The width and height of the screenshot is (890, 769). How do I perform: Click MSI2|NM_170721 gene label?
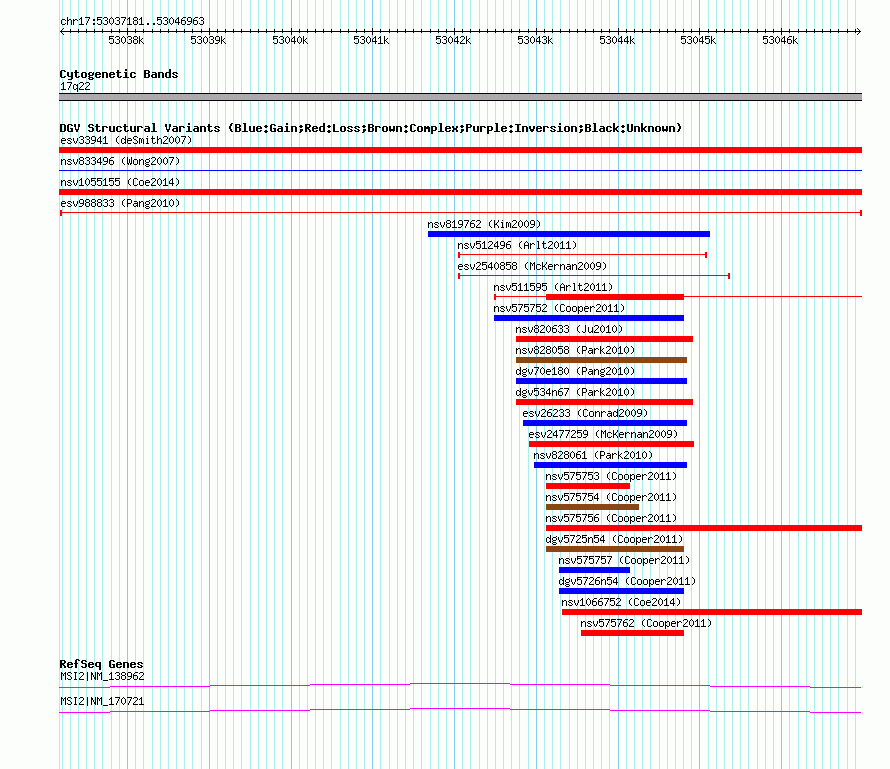[102, 701]
